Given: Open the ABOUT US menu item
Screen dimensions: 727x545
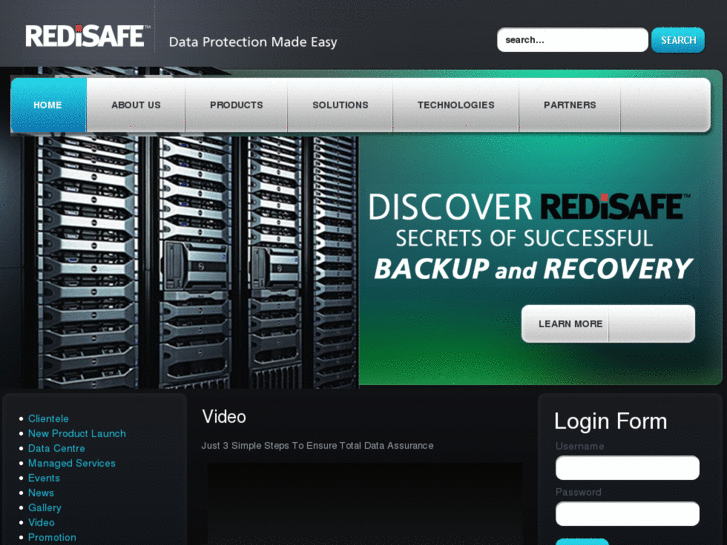Looking at the screenshot, I should click(x=136, y=105).
